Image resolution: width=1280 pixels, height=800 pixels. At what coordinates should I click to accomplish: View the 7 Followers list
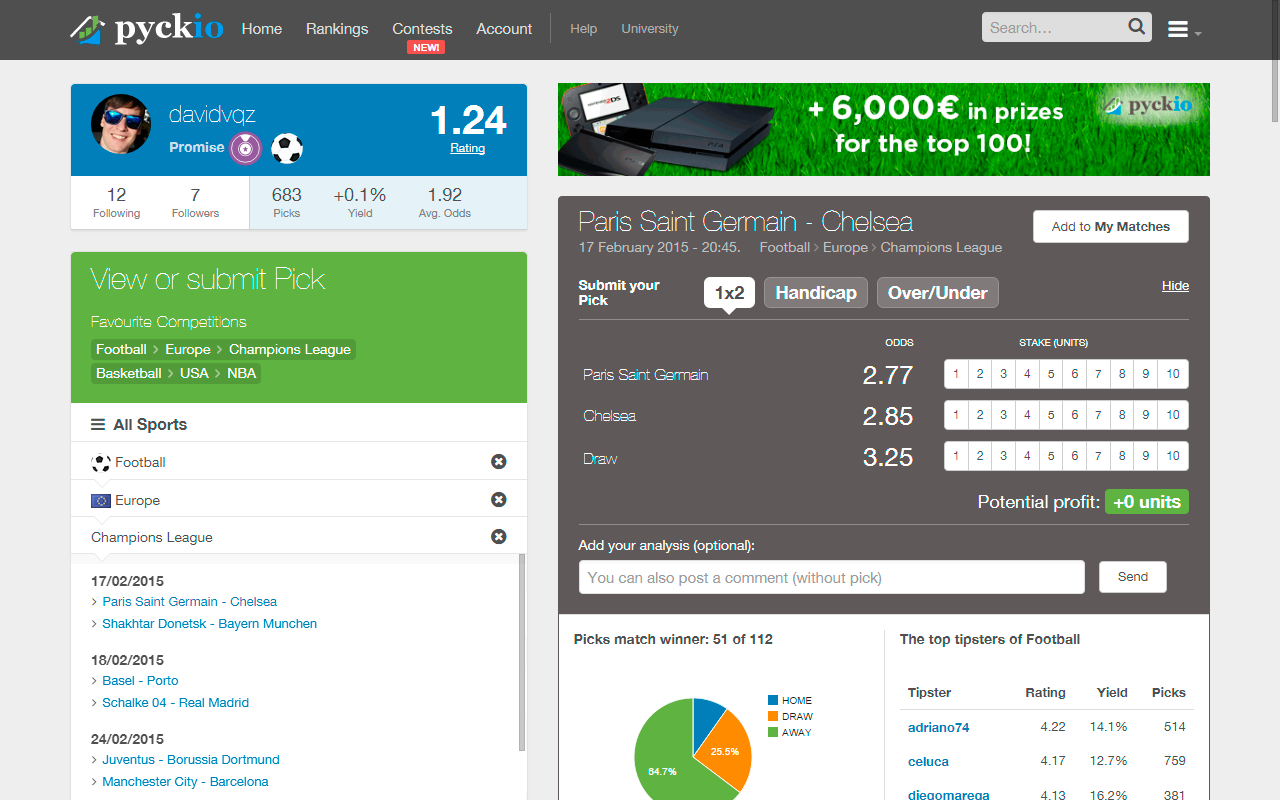pyautogui.click(x=195, y=202)
